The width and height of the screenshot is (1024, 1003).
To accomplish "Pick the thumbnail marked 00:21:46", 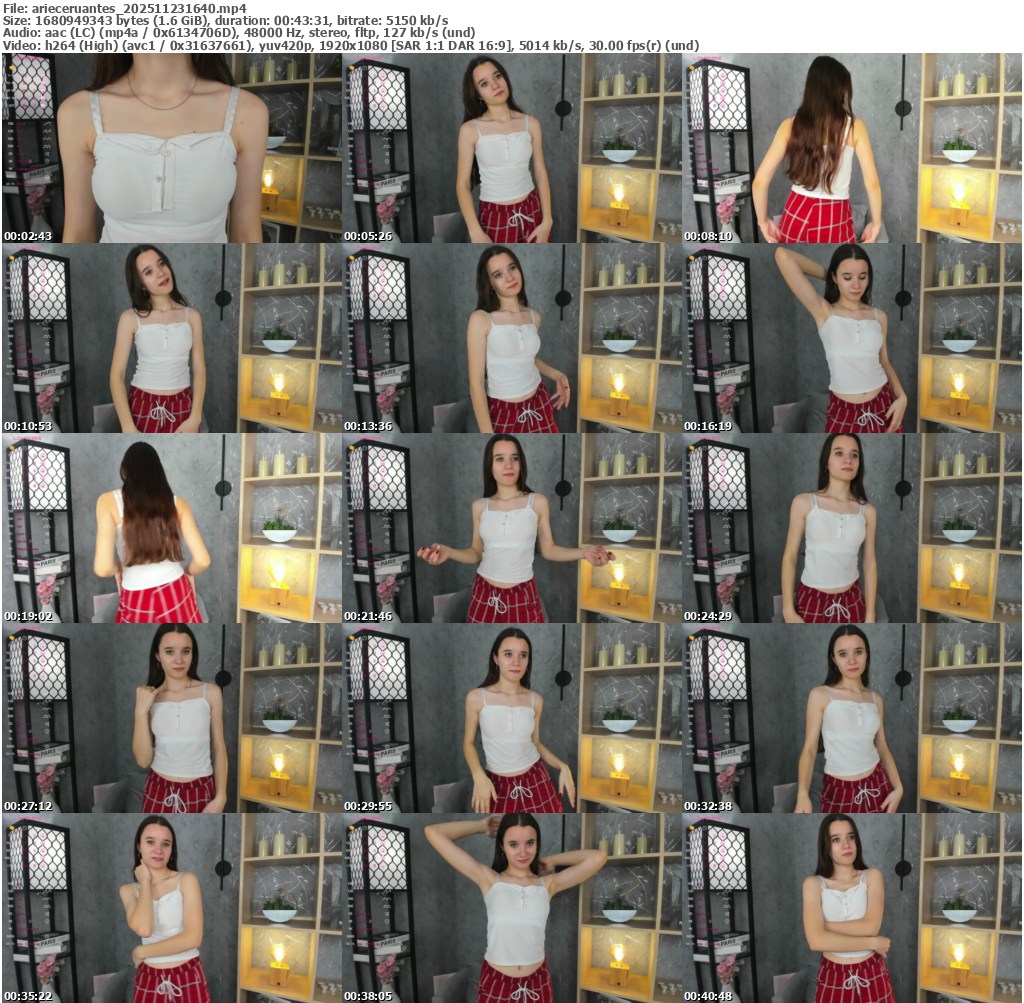I will pos(511,528).
